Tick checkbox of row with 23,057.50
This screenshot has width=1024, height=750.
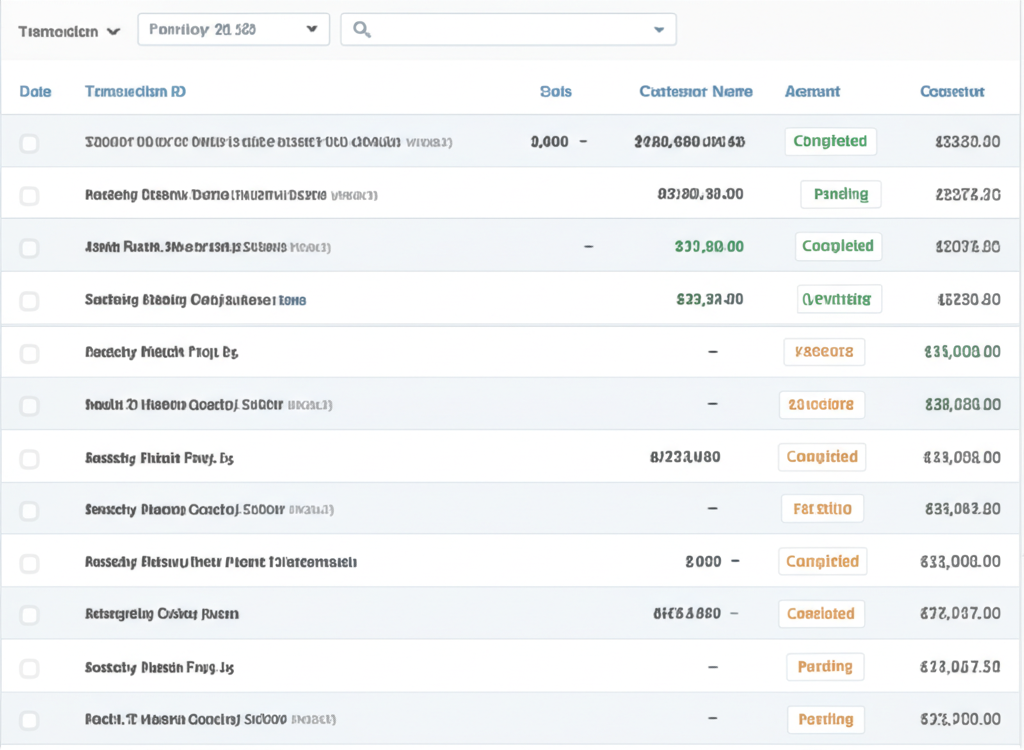29,668
